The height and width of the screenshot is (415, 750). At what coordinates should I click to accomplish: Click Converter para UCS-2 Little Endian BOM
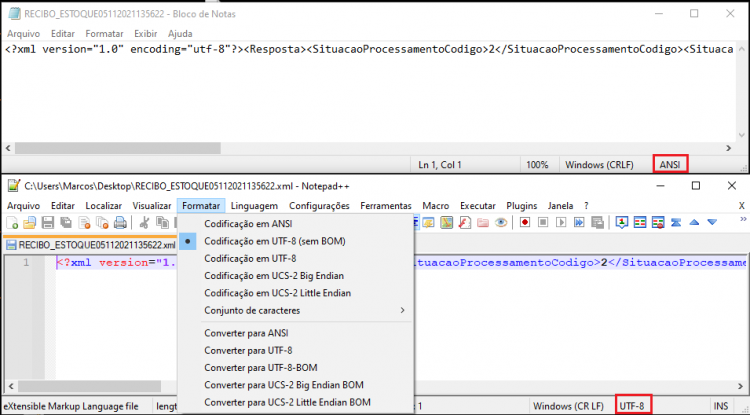(x=294, y=402)
